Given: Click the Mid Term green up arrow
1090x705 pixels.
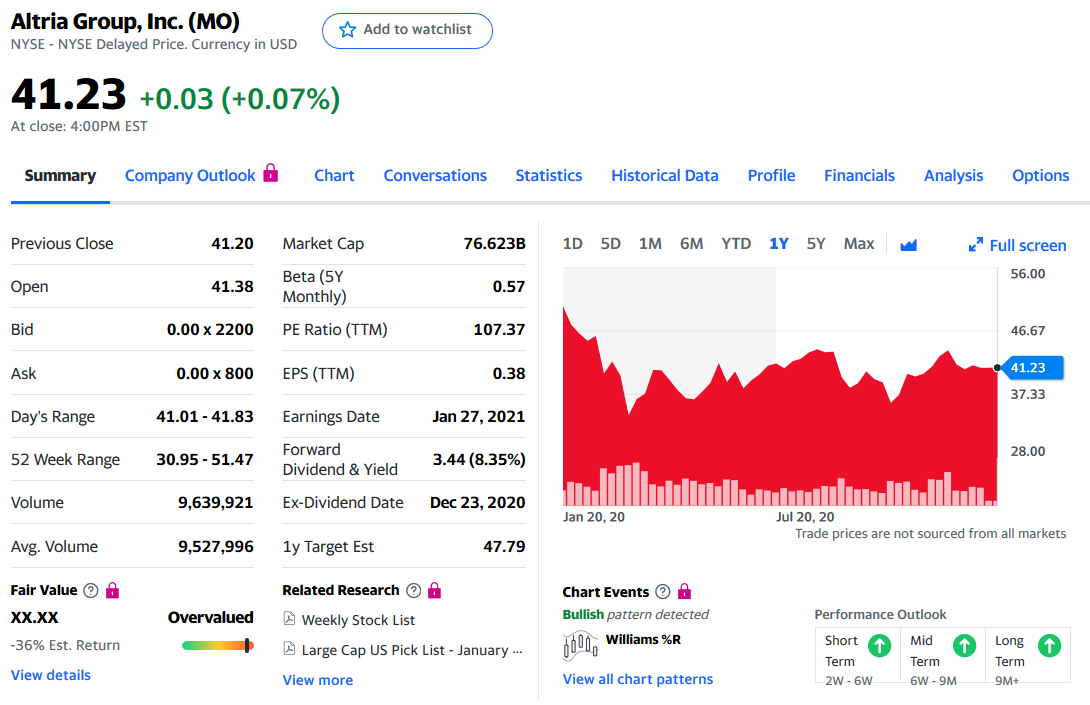Looking at the screenshot, I should click(x=964, y=645).
